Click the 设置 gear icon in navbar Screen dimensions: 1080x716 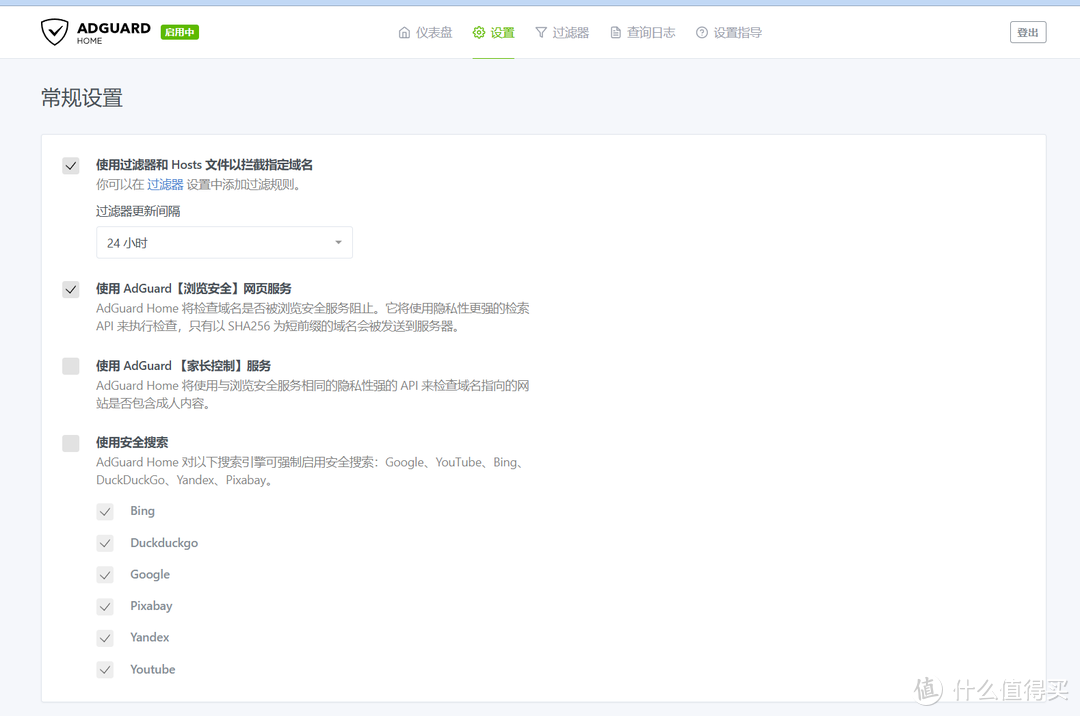click(x=476, y=31)
